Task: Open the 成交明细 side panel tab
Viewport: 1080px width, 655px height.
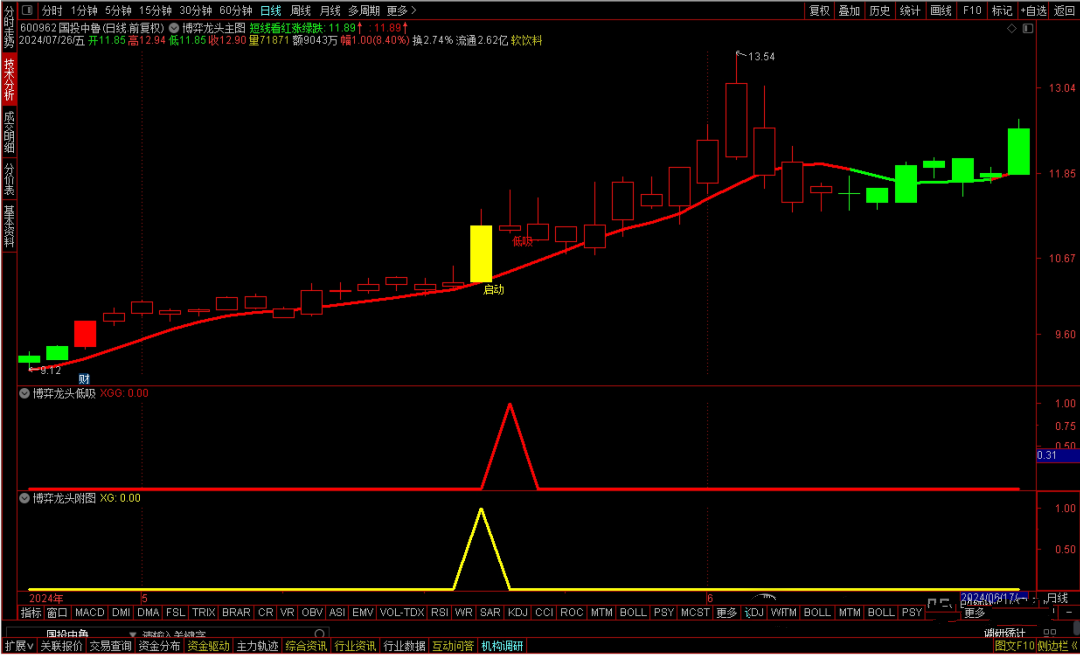Action: (9, 132)
